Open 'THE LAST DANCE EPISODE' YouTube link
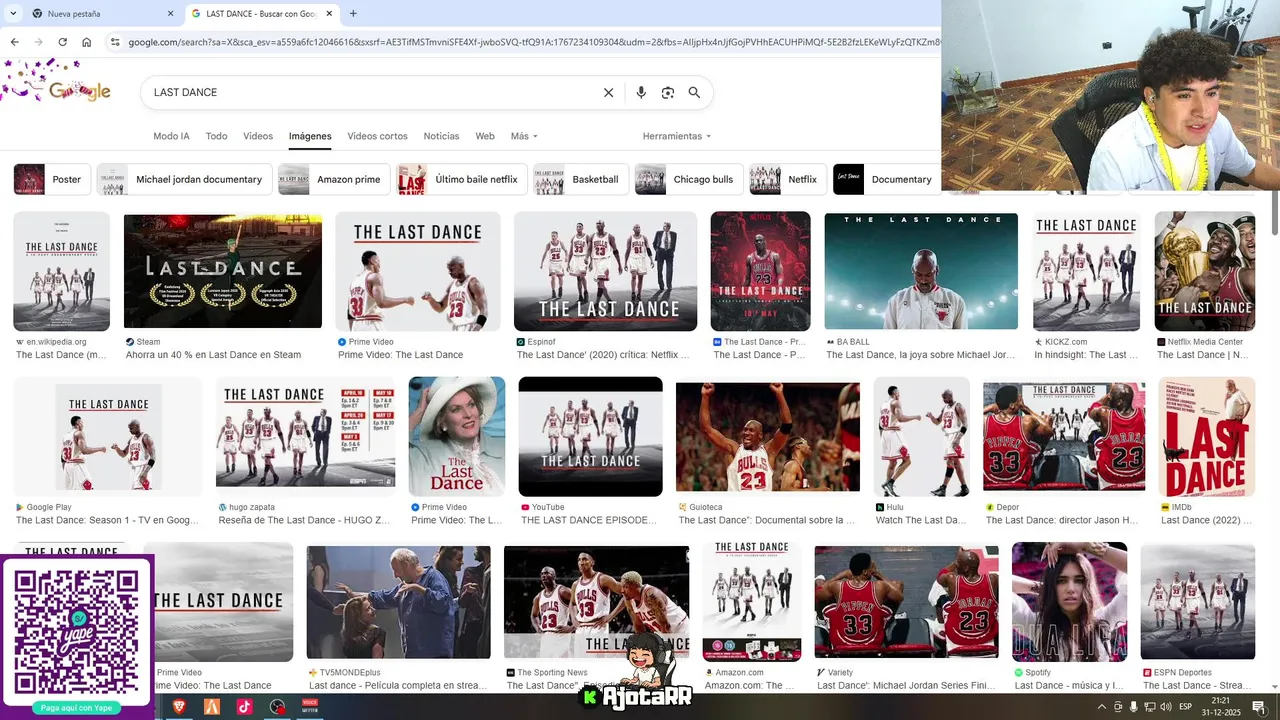Viewport: 1280px width, 720px height. pos(589,520)
